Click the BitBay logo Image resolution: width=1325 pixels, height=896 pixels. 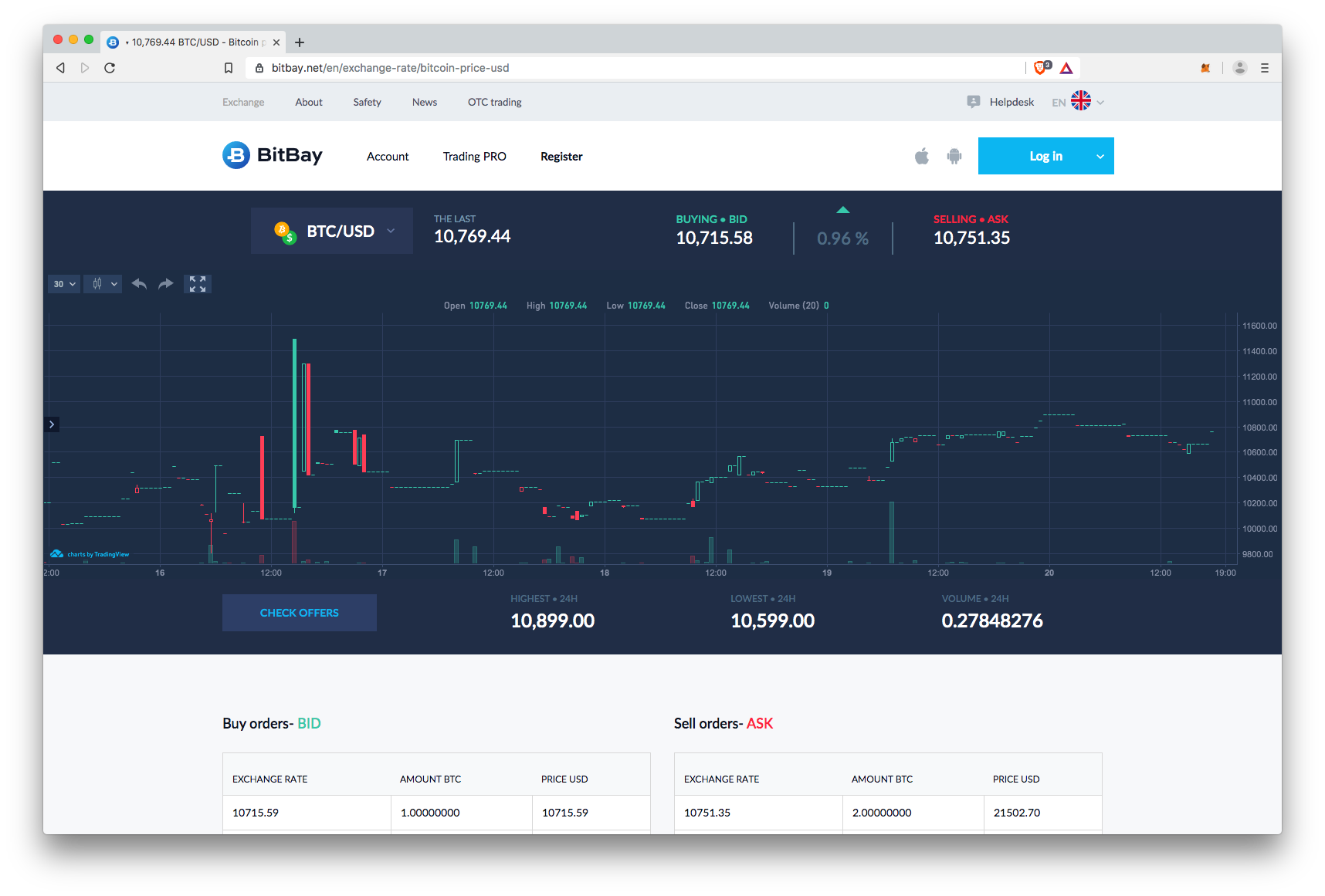point(273,155)
